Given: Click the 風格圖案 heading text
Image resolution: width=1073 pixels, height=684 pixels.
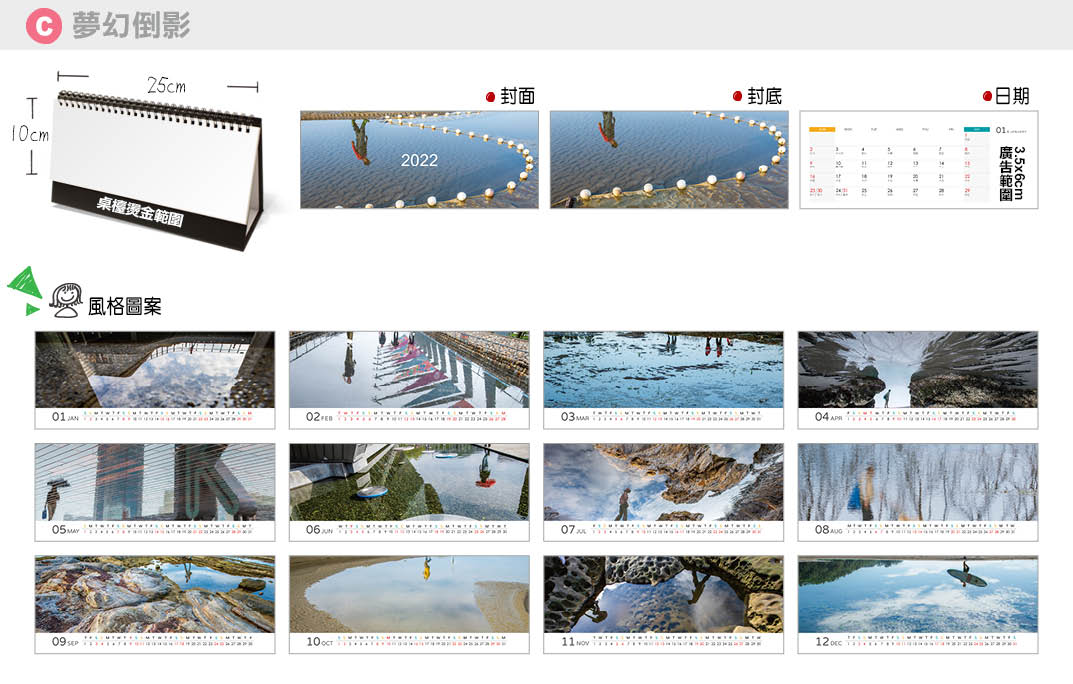Looking at the screenshot, I should (125, 306).
